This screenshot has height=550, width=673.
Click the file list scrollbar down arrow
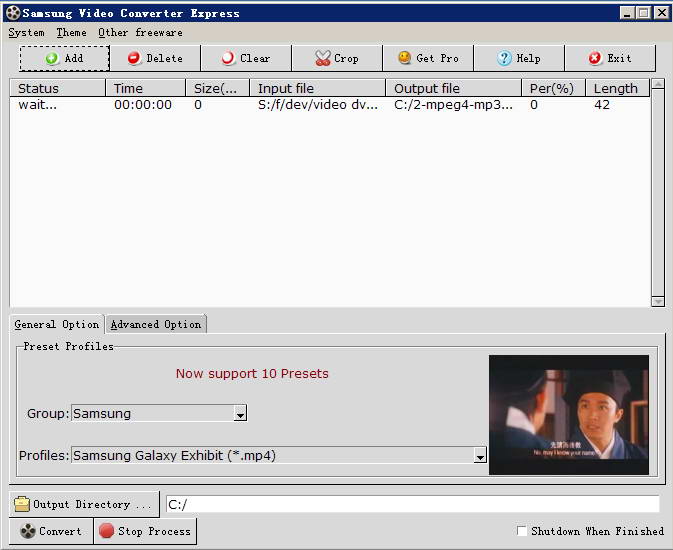point(658,302)
